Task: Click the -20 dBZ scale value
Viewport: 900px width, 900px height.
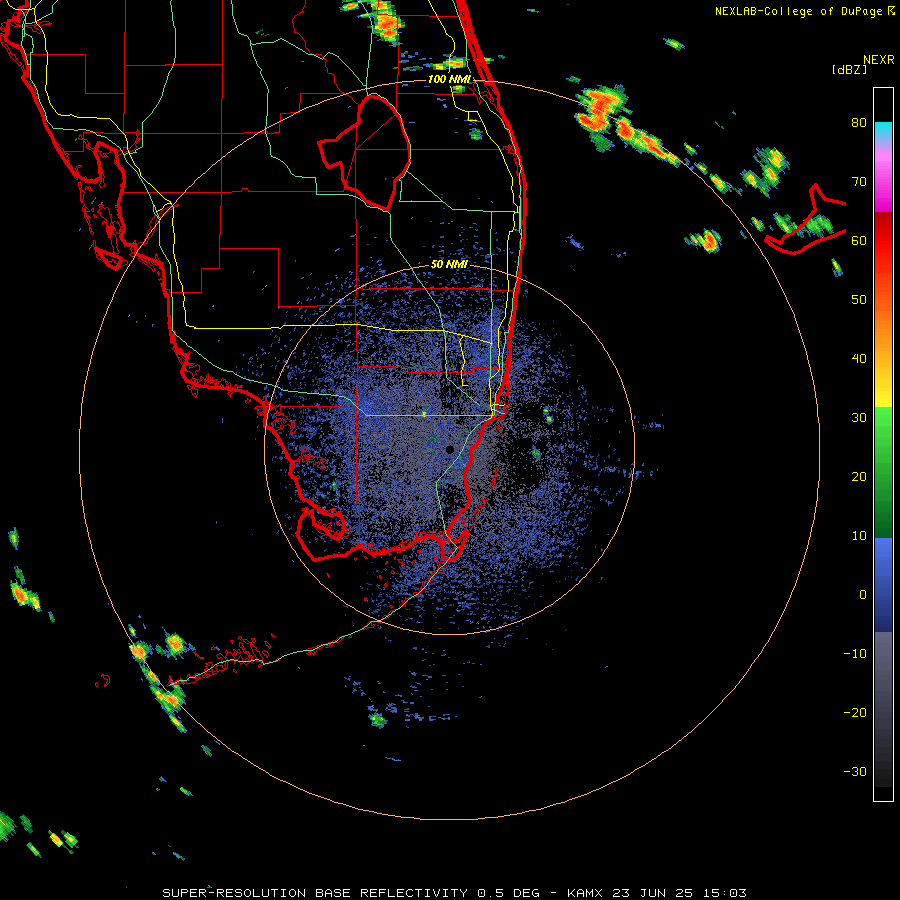Action: coord(855,713)
